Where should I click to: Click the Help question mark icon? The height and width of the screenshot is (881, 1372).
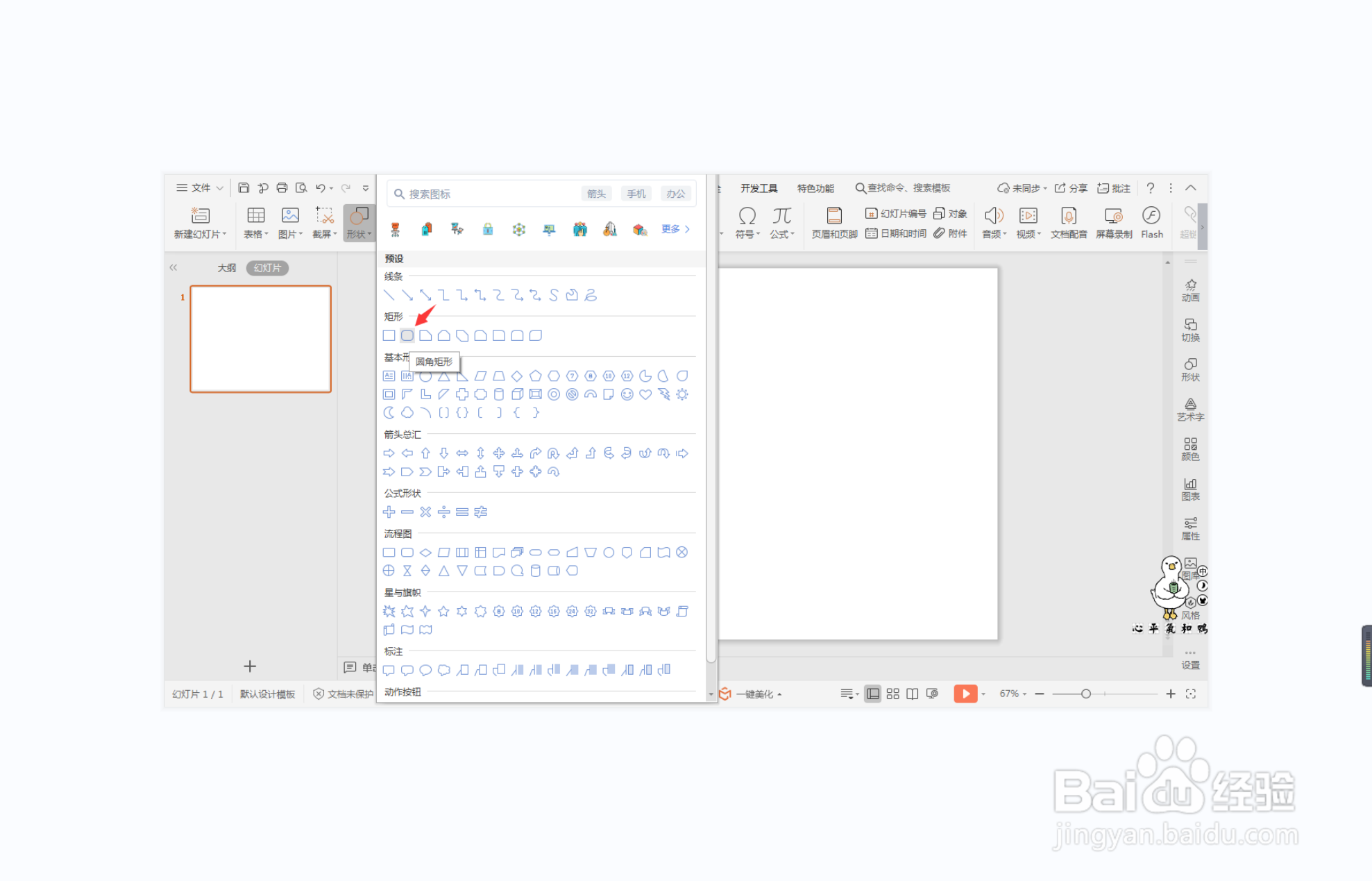pos(1151,188)
